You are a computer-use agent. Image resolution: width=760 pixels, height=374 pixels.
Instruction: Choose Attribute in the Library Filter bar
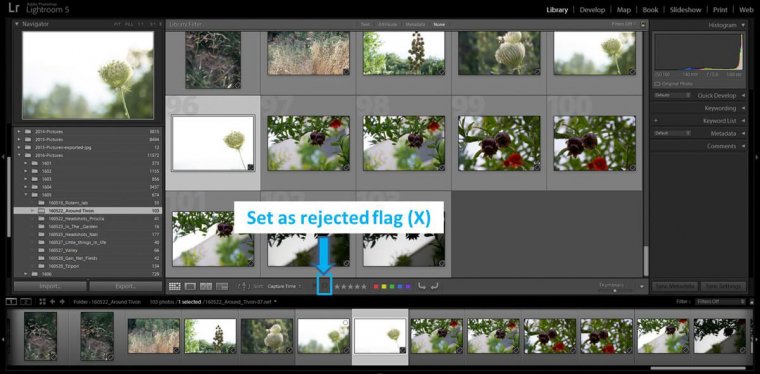[x=387, y=24]
